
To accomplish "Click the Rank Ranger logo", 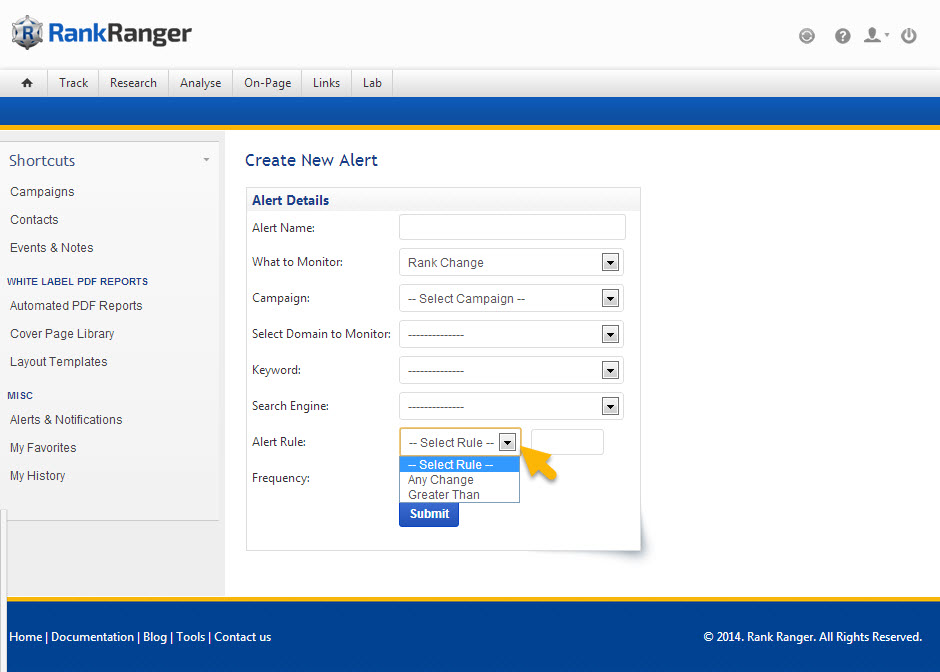I will [102, 33].
